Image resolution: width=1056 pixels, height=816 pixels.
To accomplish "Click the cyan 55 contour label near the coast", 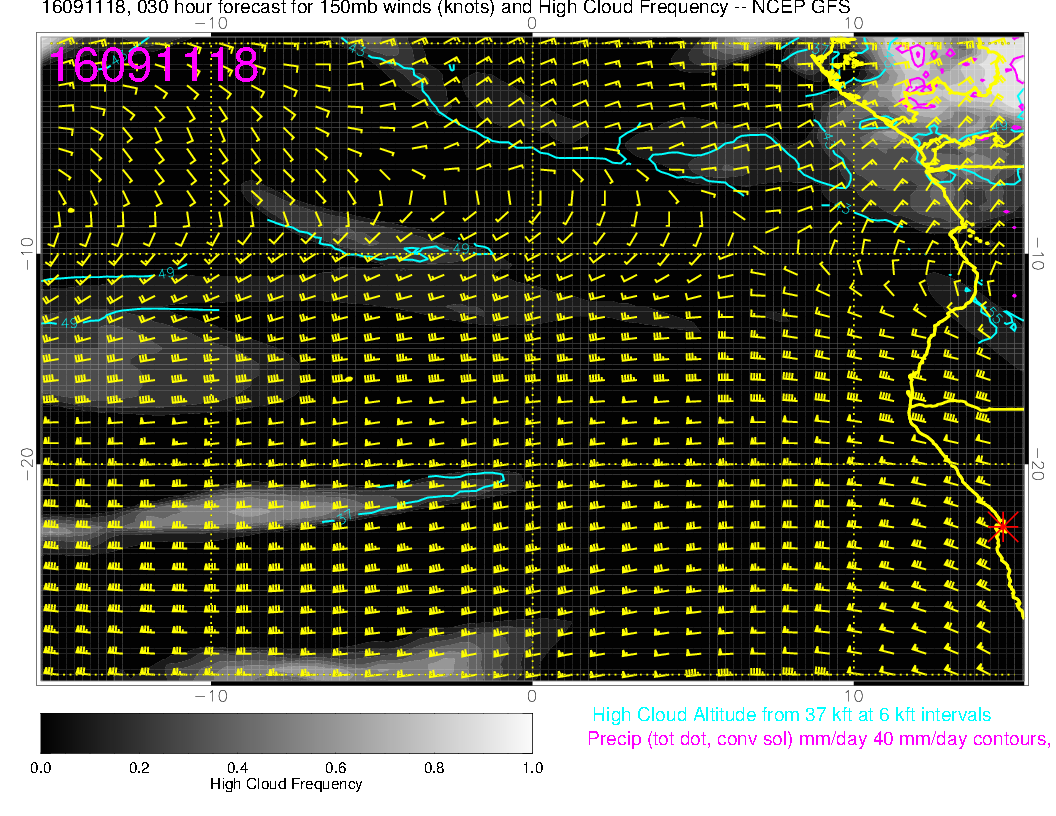I will tap(996, 317).
